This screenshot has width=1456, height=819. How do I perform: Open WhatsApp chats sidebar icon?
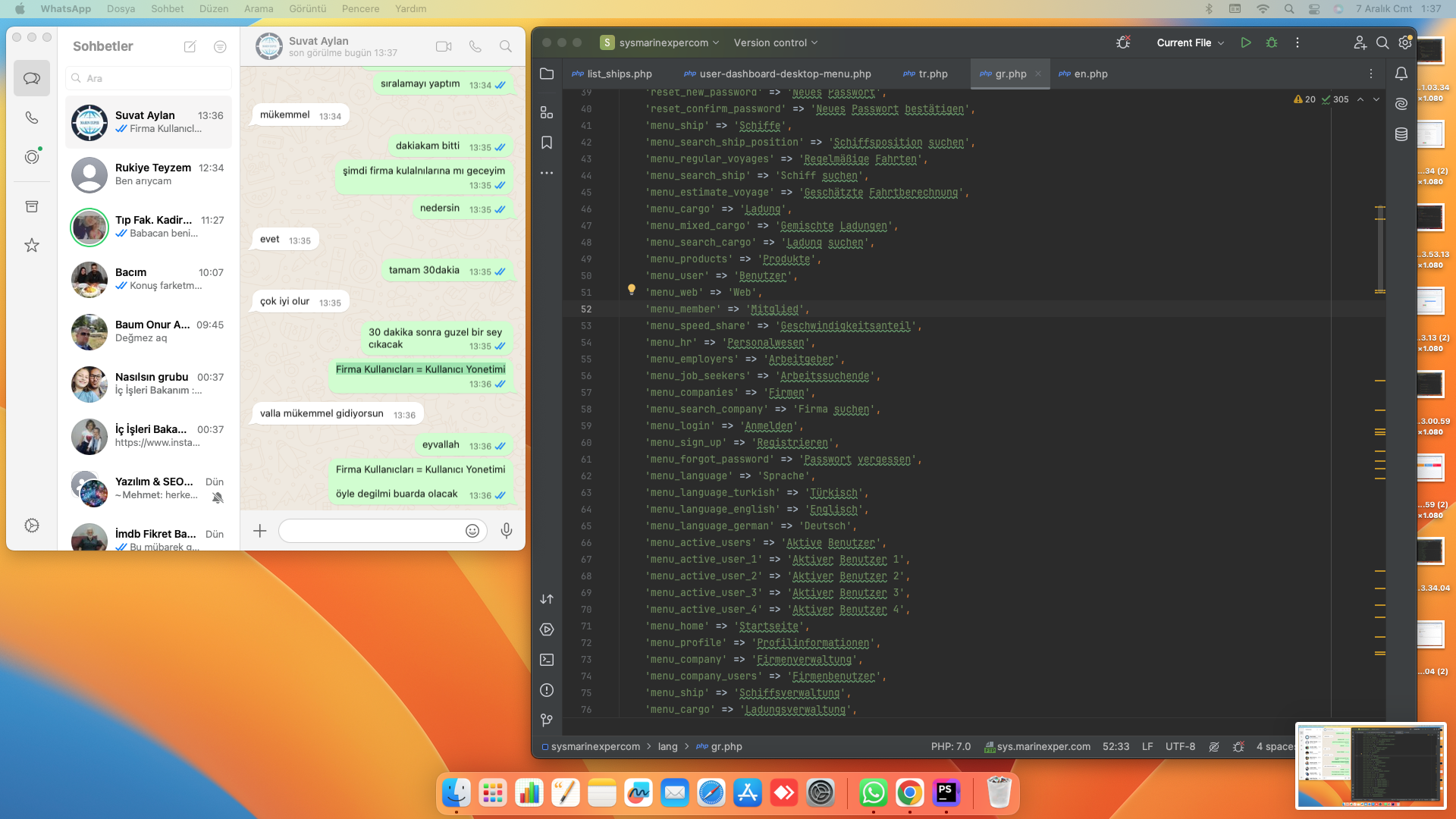[x=32, y=78]
